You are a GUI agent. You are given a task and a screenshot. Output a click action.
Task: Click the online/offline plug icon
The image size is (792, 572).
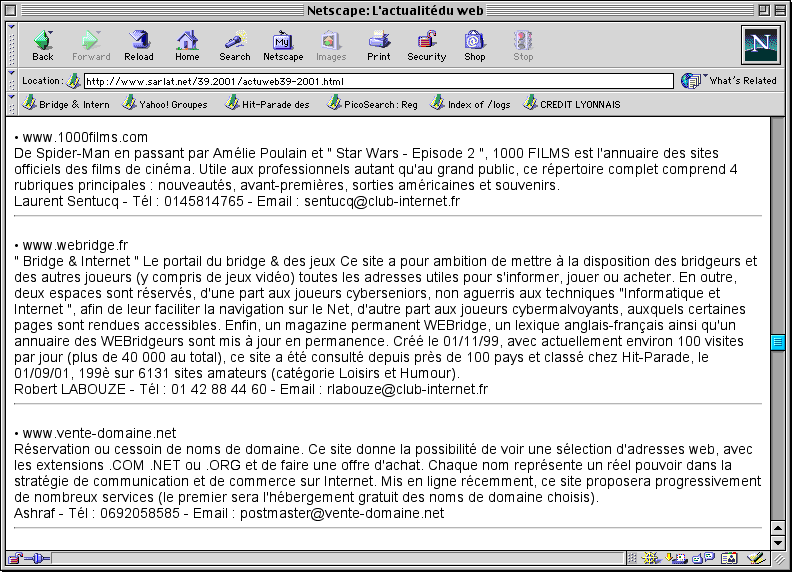pos(37,558)
